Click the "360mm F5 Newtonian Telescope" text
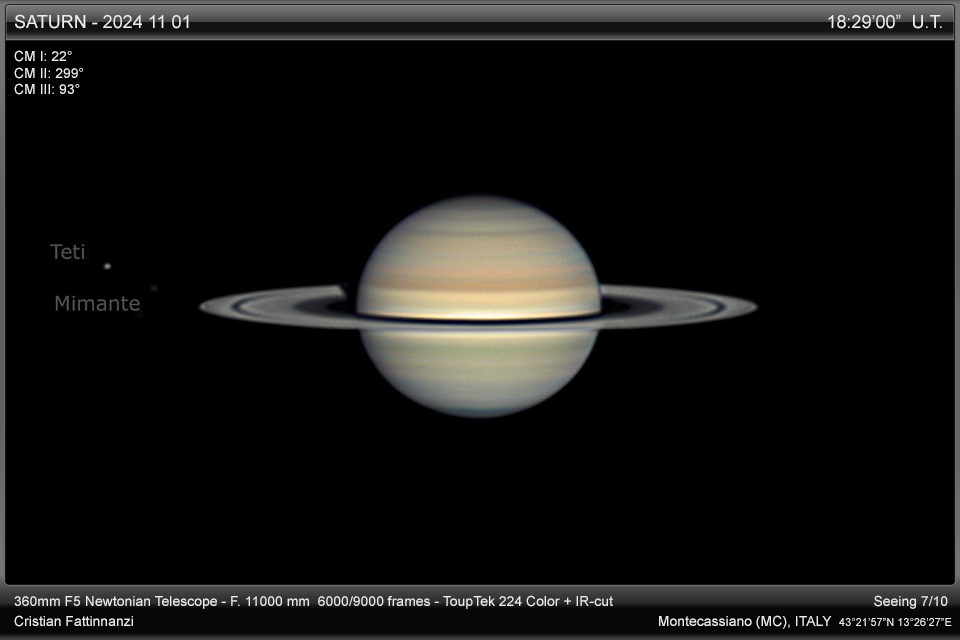960x640 pixels. (116, 601)
